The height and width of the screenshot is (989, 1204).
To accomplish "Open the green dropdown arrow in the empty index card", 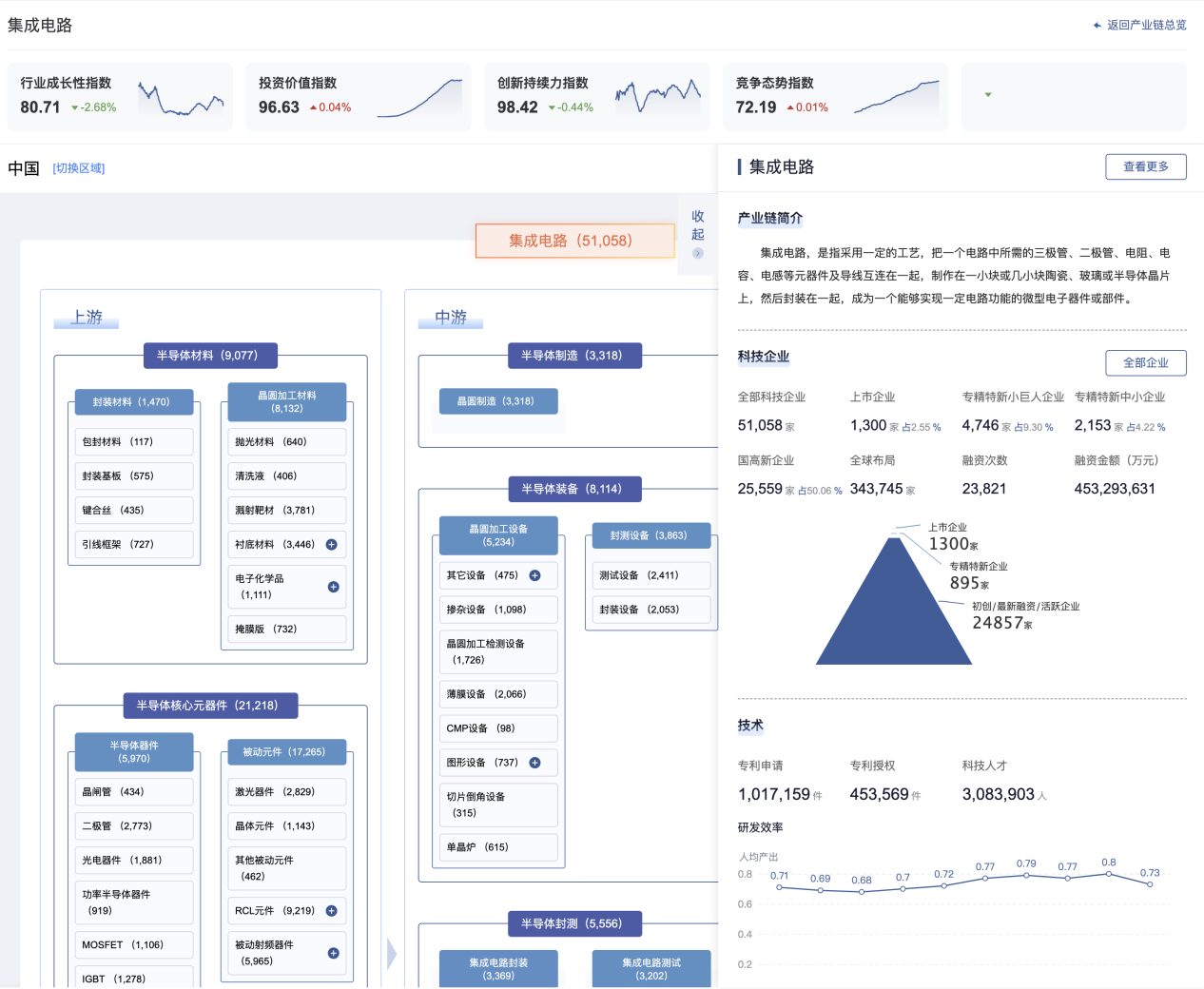I will pyautogui.click(x=988, y=95).
